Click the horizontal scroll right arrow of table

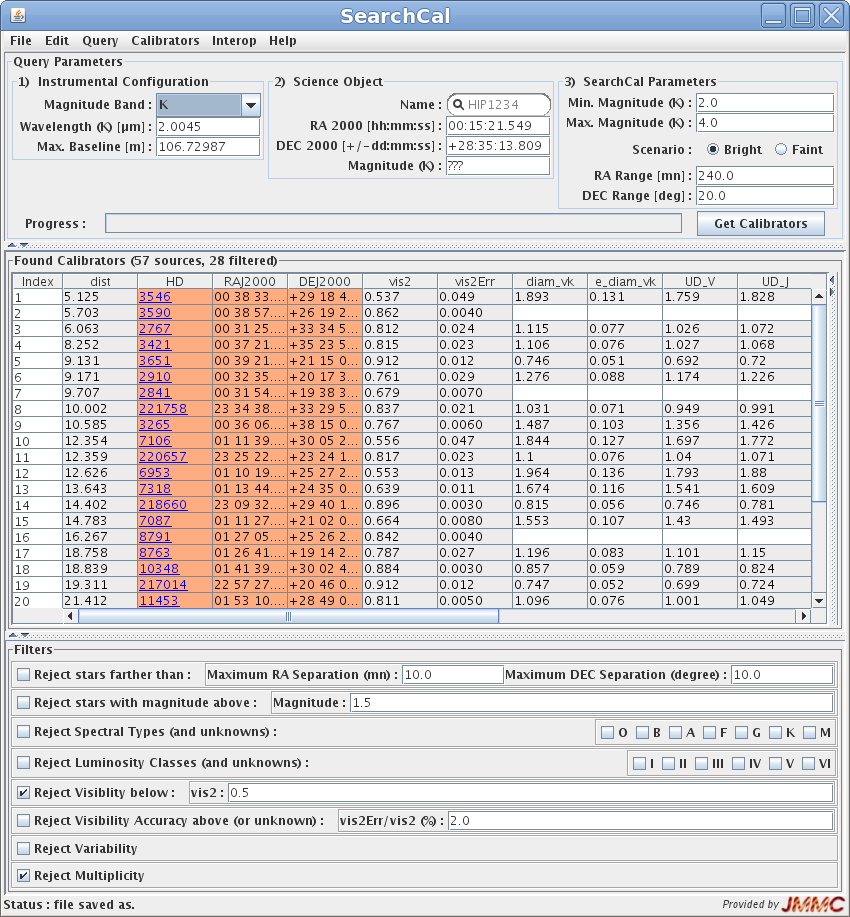[x=804, y=616]
